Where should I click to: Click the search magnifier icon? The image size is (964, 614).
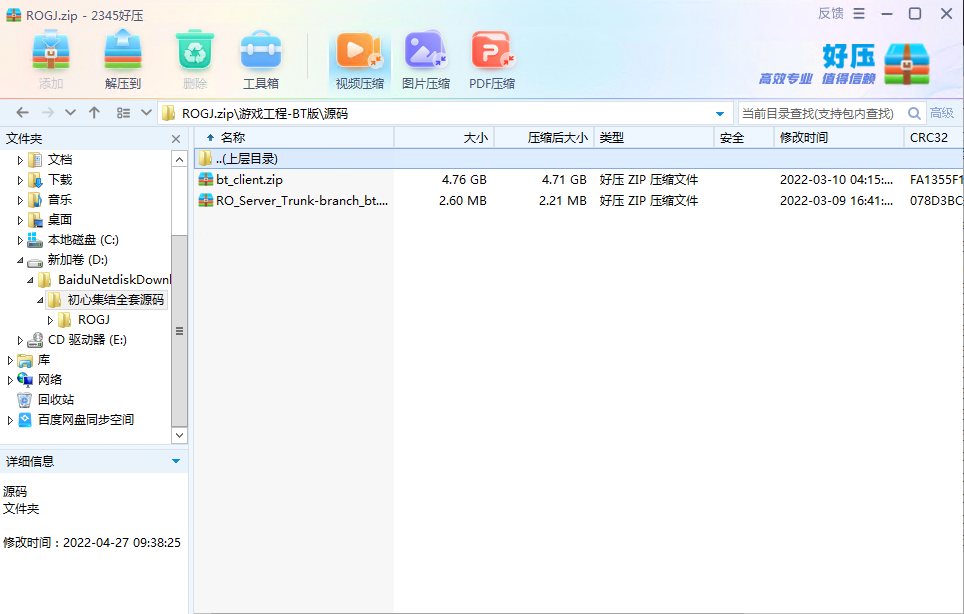pyautogui.click(x=914, y=113)
